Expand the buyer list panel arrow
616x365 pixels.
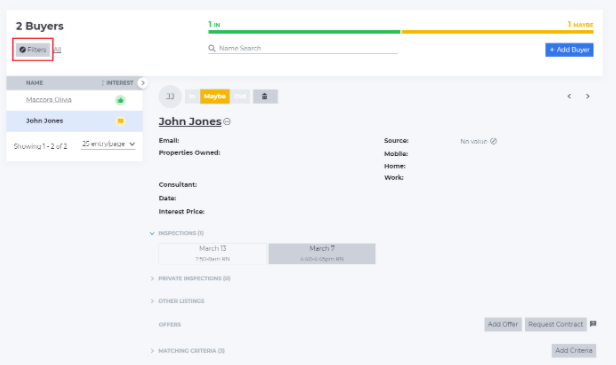[x=143, y=83]
